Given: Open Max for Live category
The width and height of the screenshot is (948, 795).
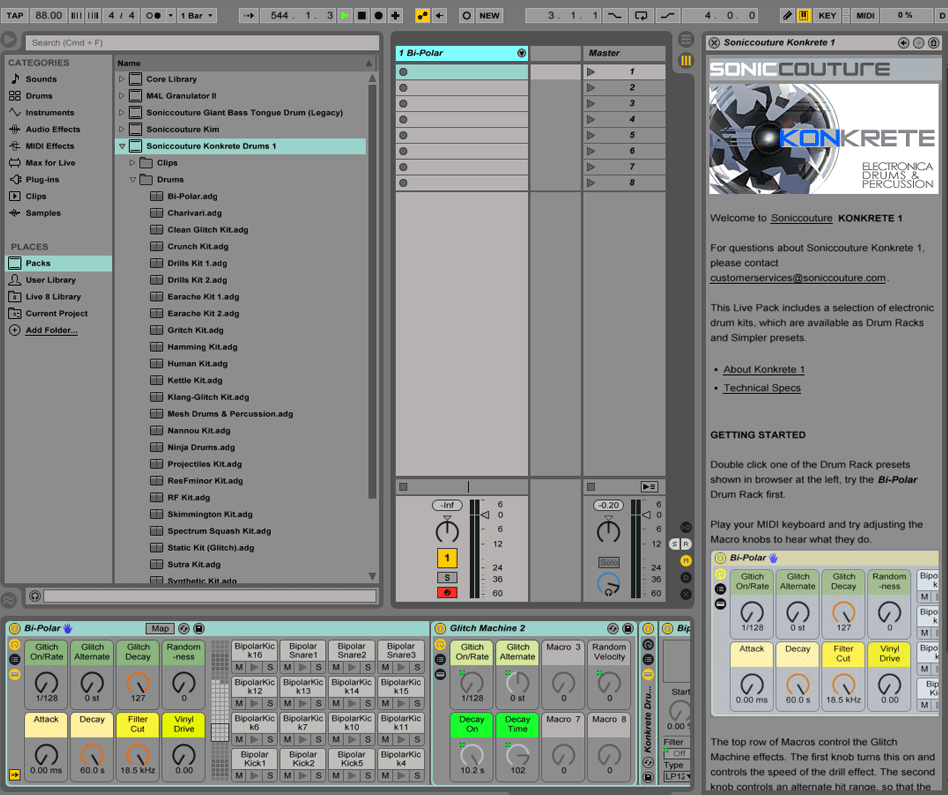Looking at the screenshot, I should (x=50, y=163).
